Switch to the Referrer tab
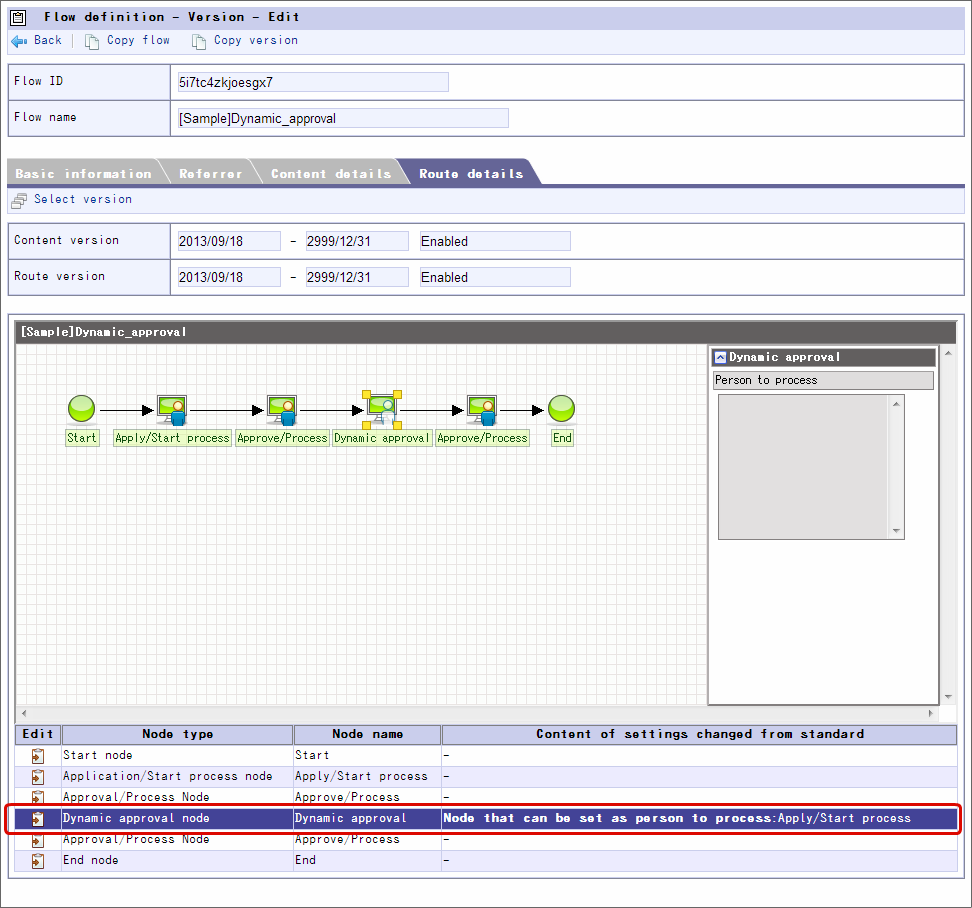Image resolution: width=972 pixels, height=908 pixels. click(211, 174)
